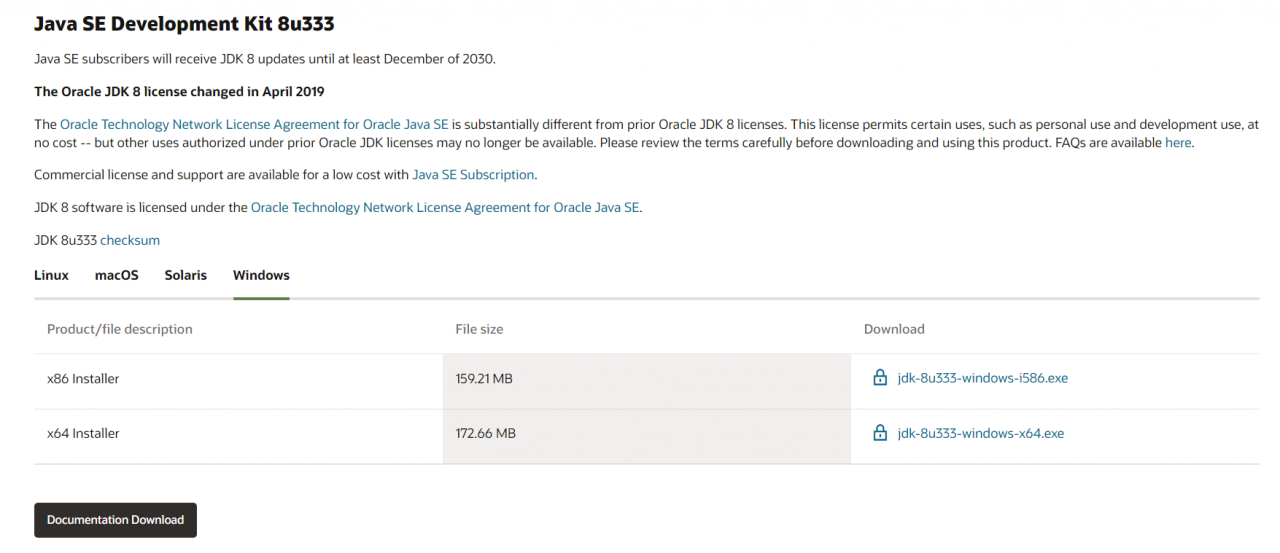The width and height of the screenshot is (1280, 553).
Task: Open the license agreement link starting the first paragraph
Action: coord(254,124)
